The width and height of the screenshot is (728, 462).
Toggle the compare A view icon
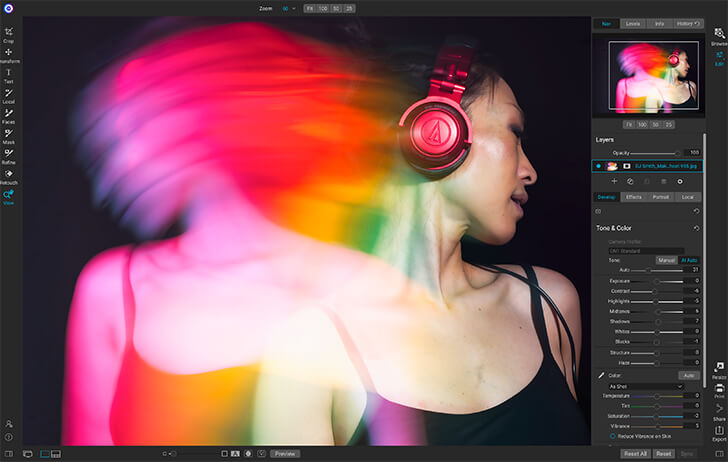coord(235,454)
